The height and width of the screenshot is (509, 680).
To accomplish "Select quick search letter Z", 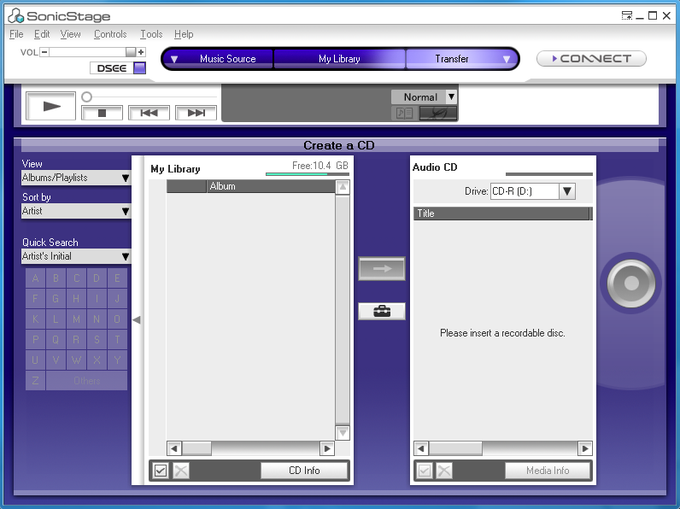I will pos(36,381).
